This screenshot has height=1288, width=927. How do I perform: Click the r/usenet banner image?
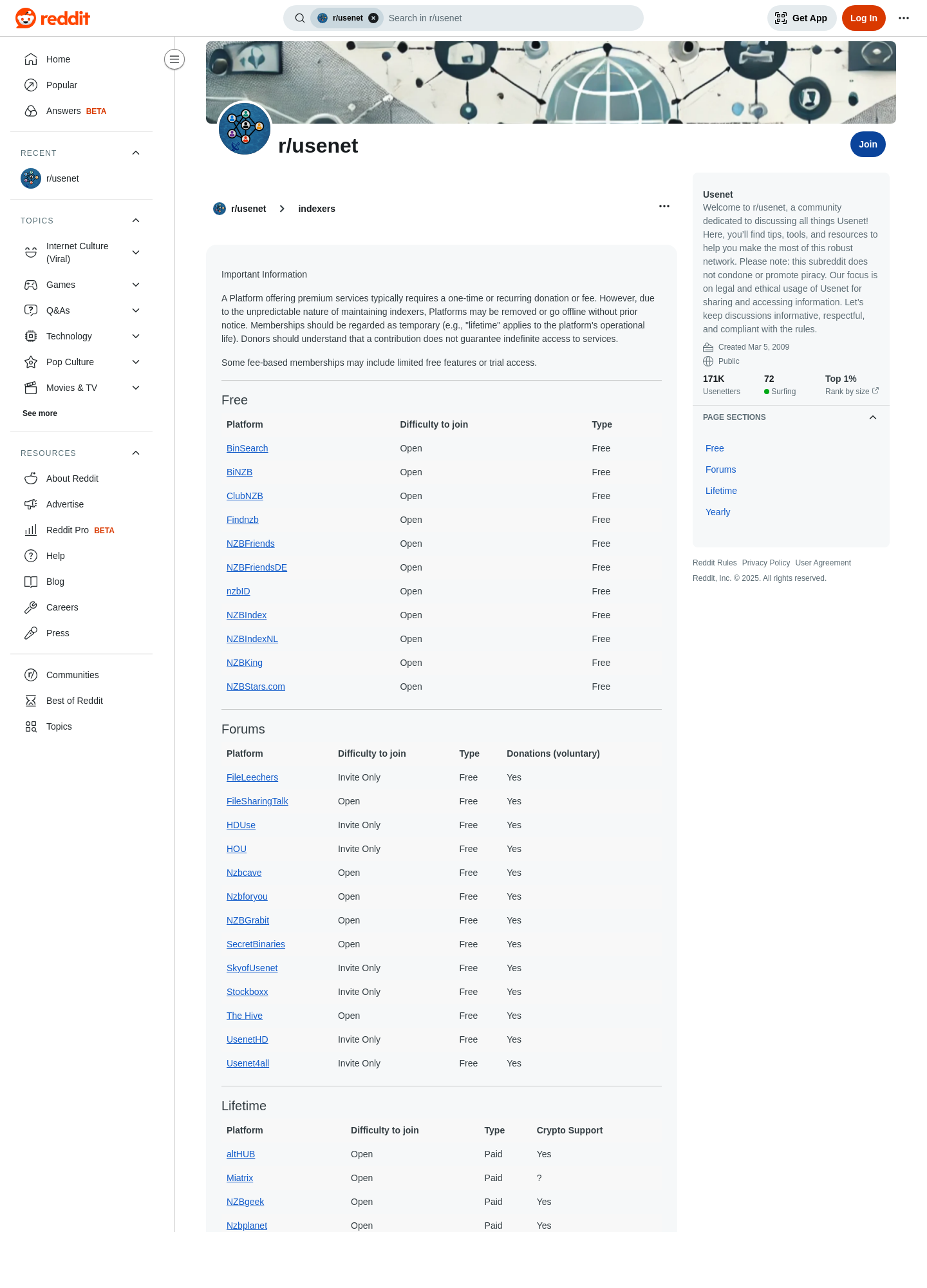point(551,82)
